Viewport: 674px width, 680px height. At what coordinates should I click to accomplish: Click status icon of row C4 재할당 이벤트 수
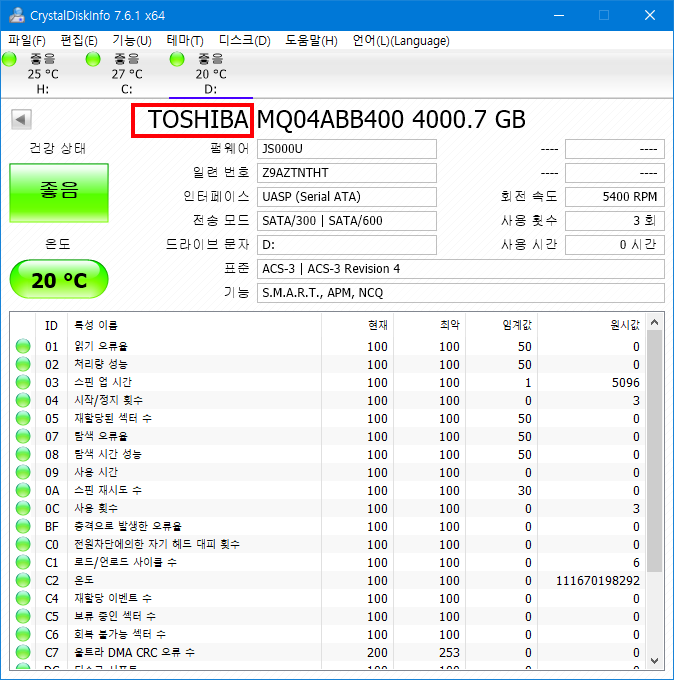(x=23, y=598)
